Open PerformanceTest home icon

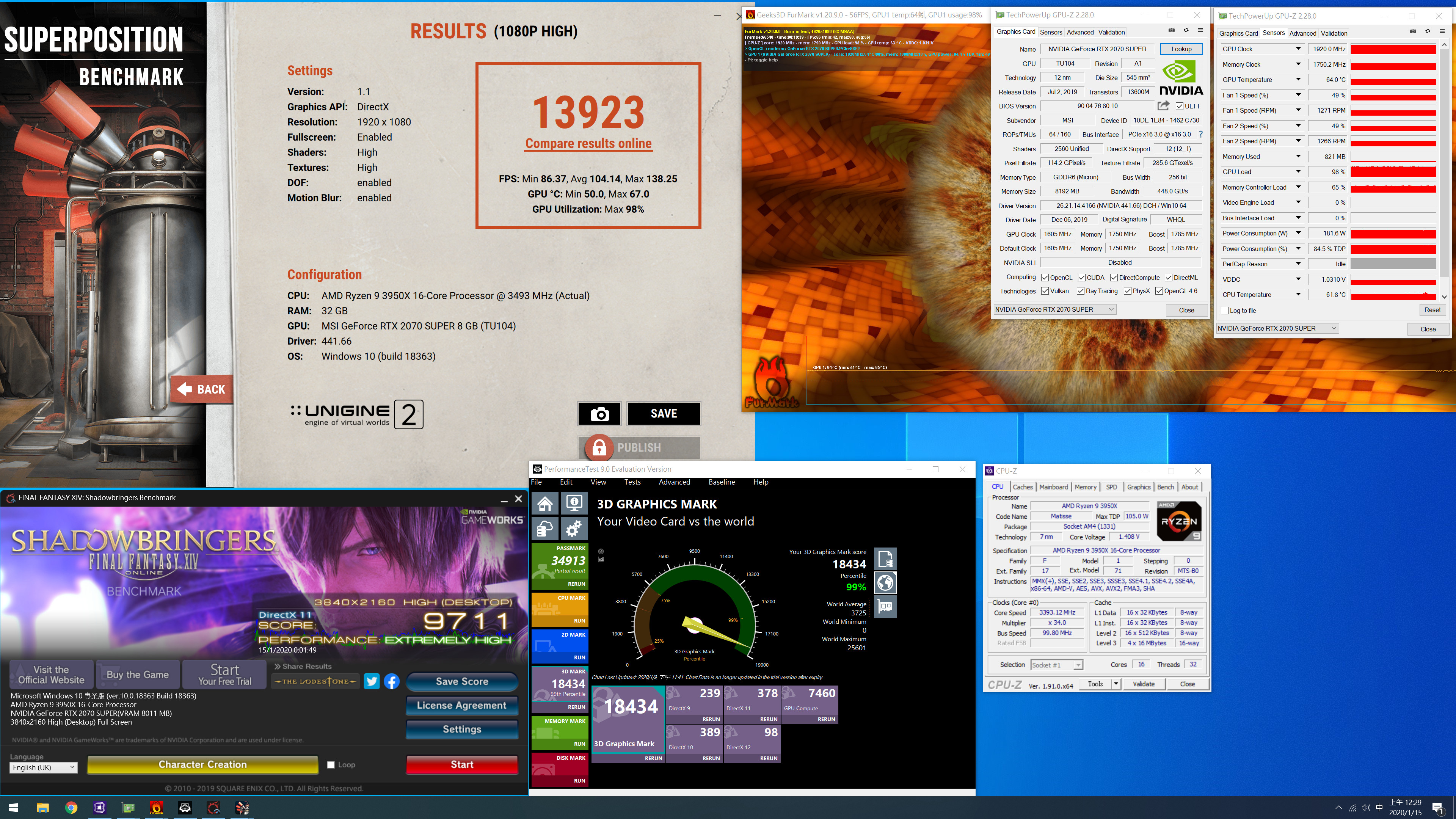click(x=545, y=503)
